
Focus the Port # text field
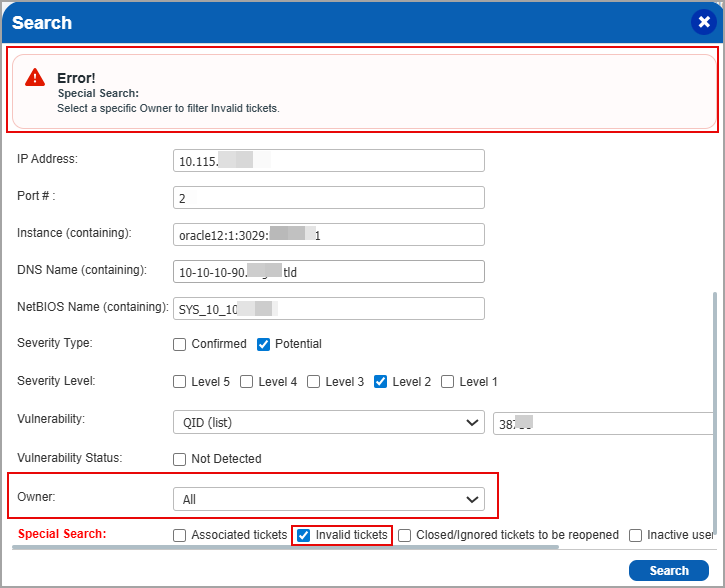click(328, 198)
